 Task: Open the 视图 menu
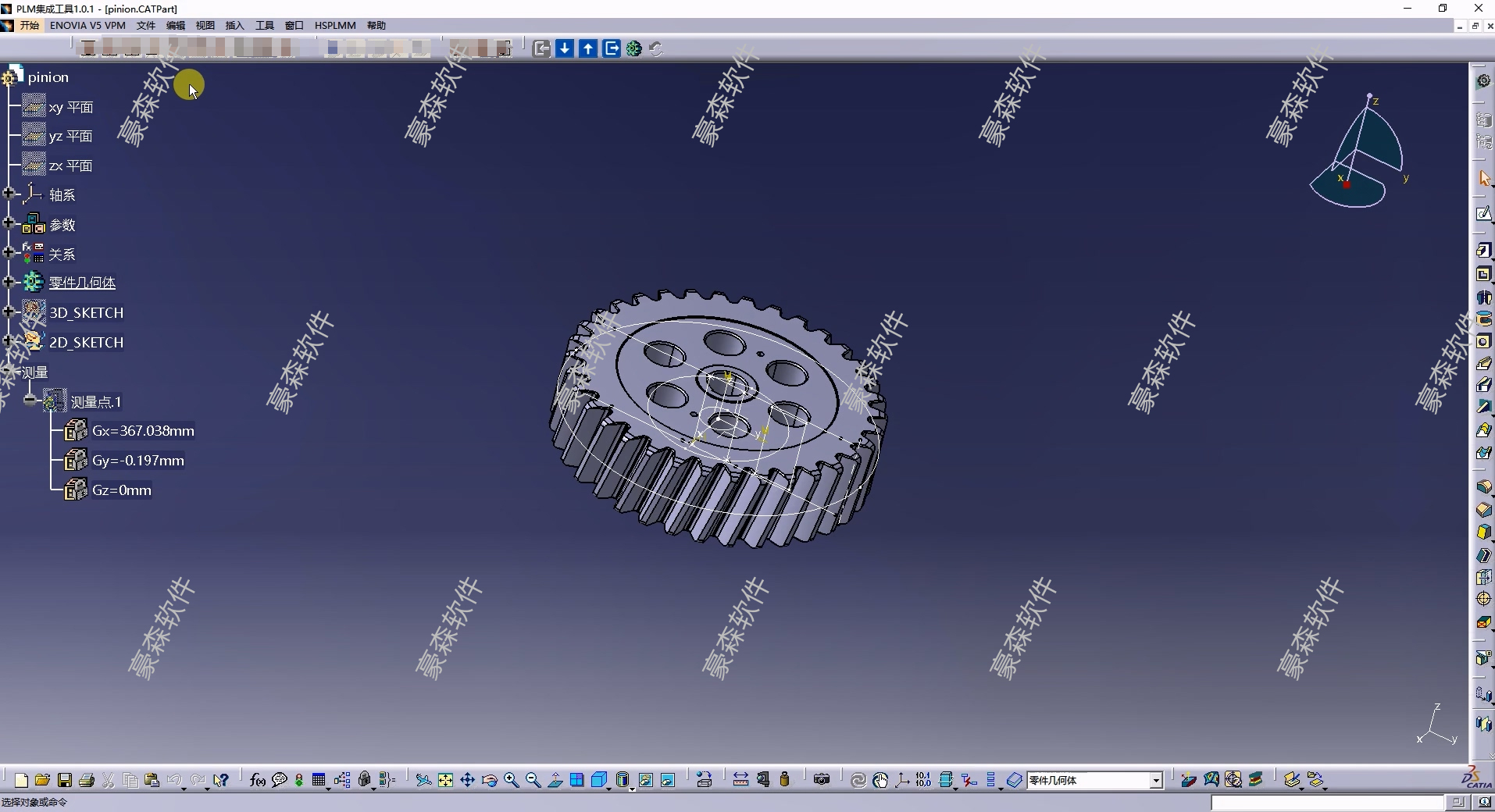(x=205, y=25)
